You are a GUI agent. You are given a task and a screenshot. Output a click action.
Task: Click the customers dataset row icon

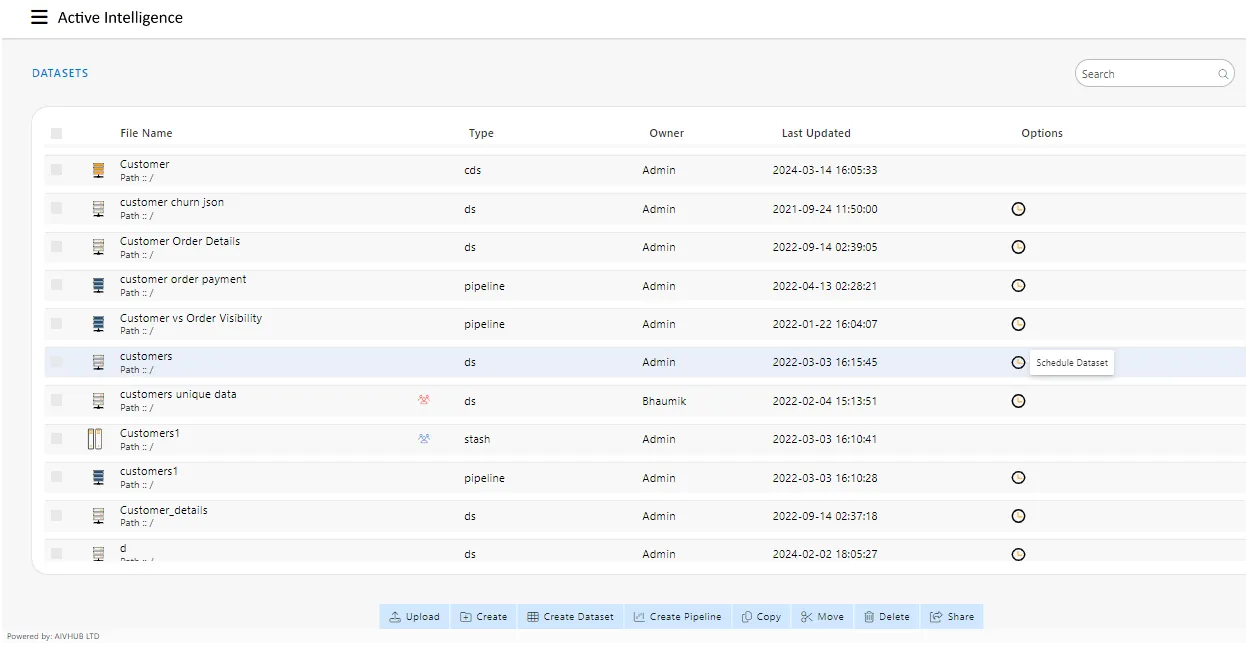pos(98,362)
